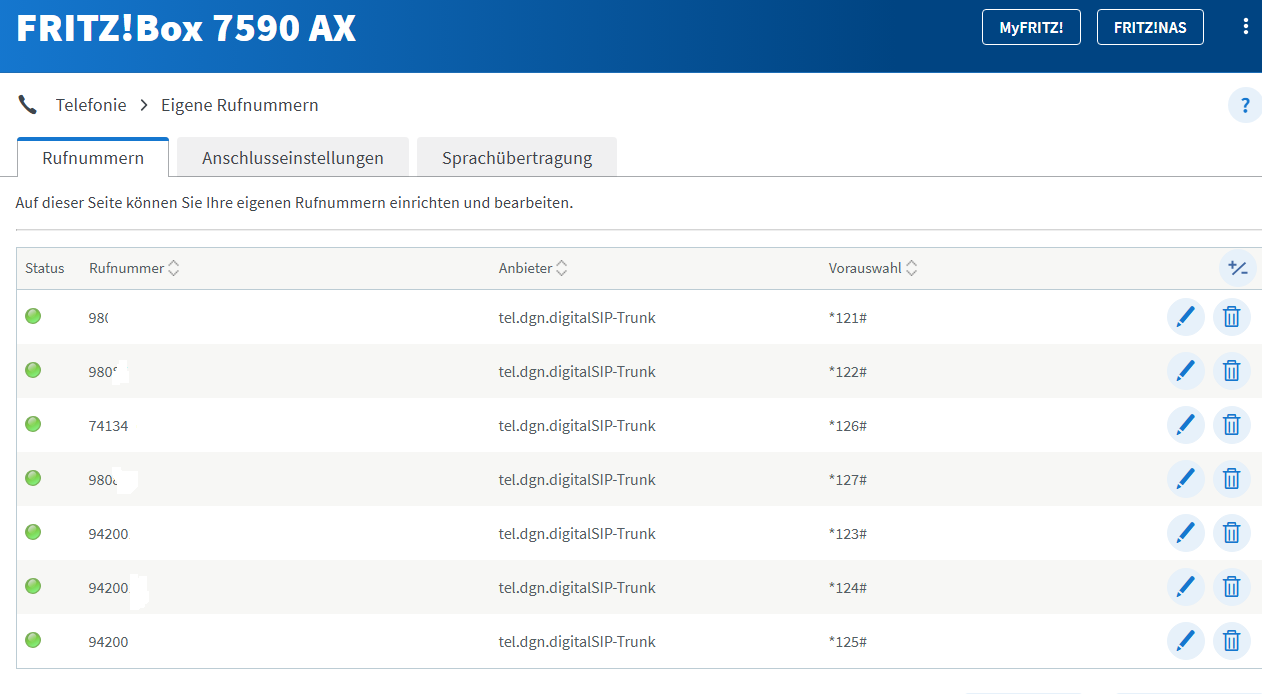Delete the number with Vorauswahl *125#
Screen dimensions: 1262x694
click(x=1232, y=641)
